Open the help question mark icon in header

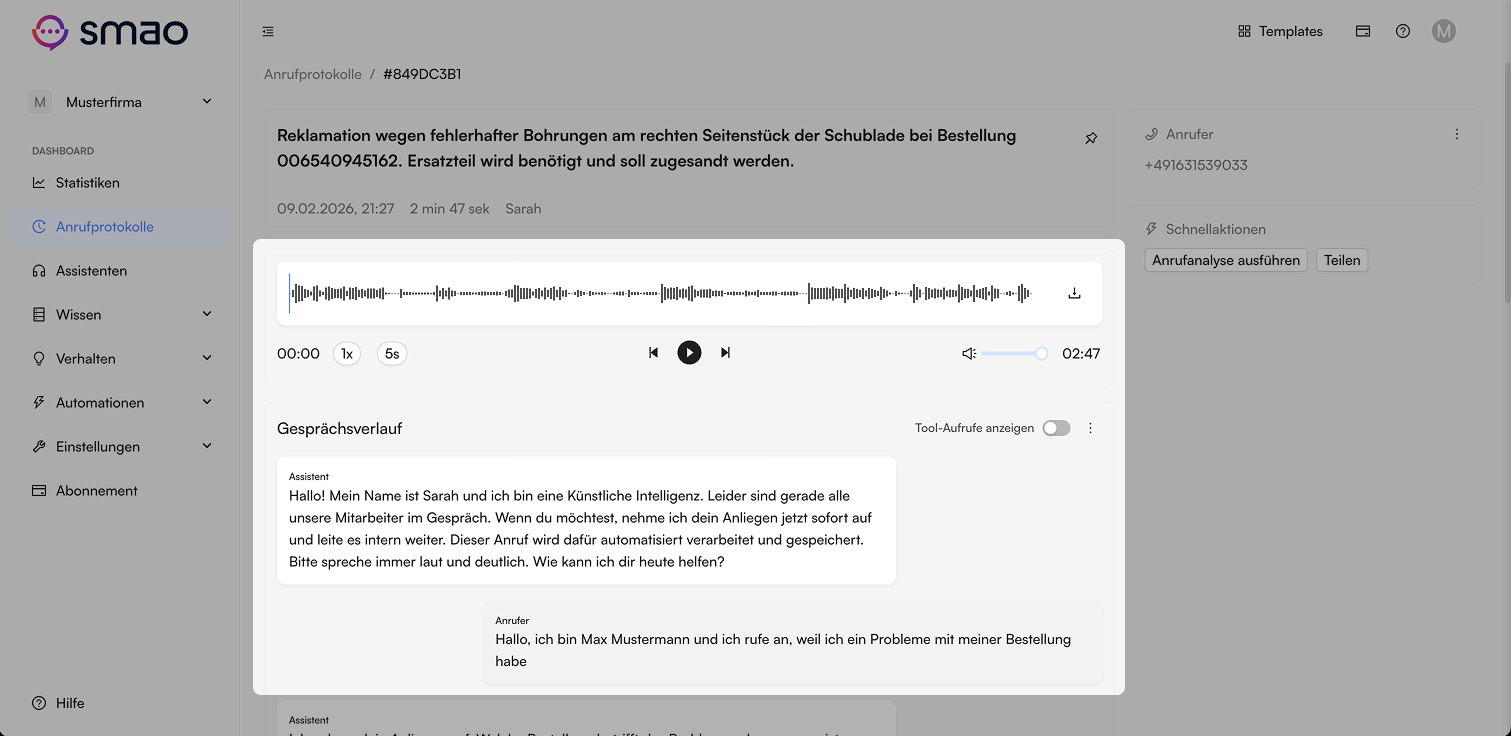(x=1403, y=31)
